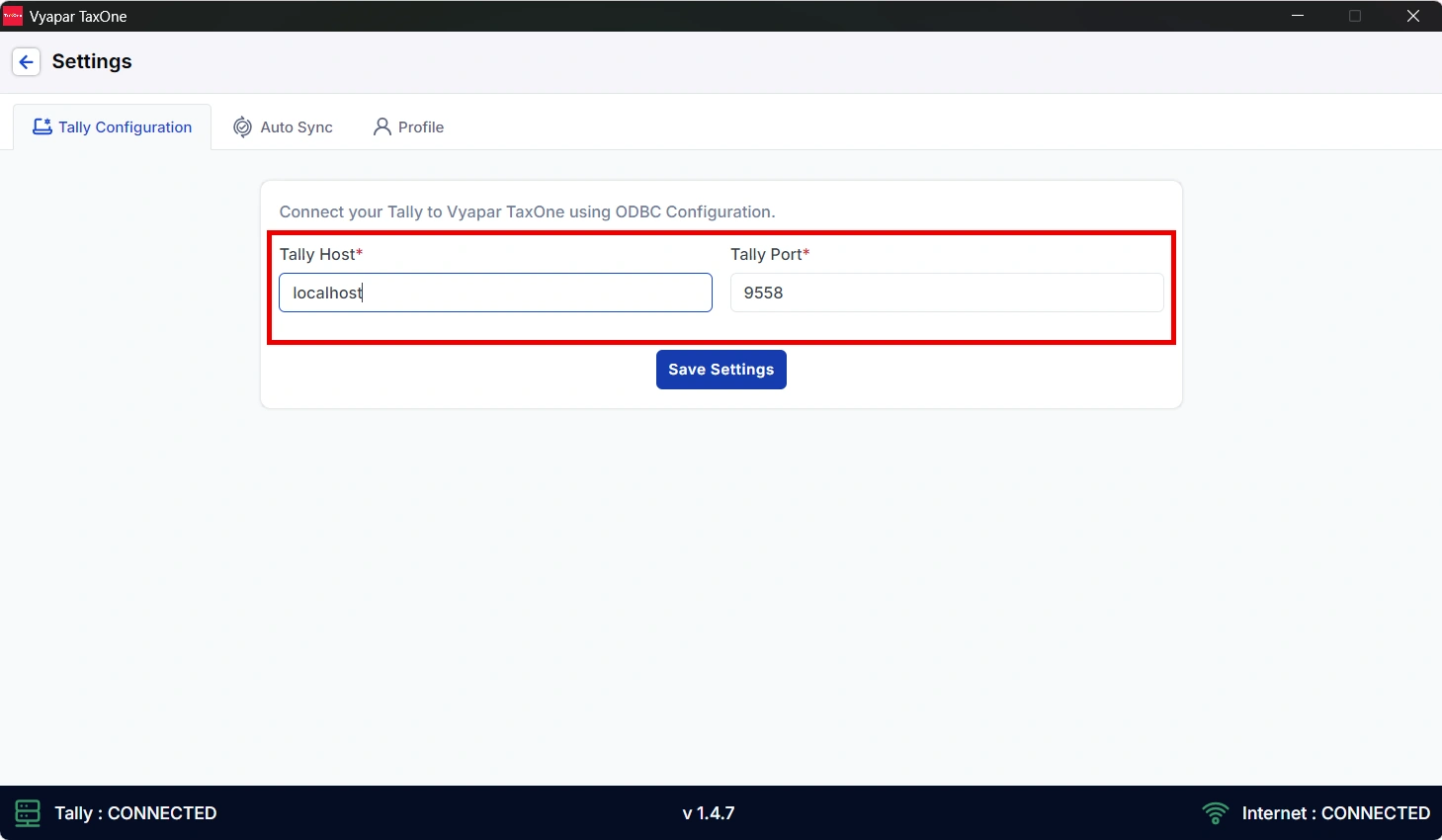
Task: Click the Tally server status icon
Action: tap(28, 813)
